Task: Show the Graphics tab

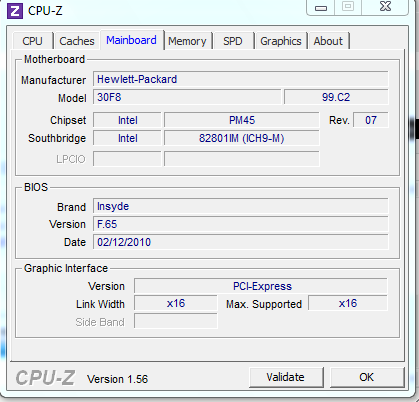Action: 281,41
